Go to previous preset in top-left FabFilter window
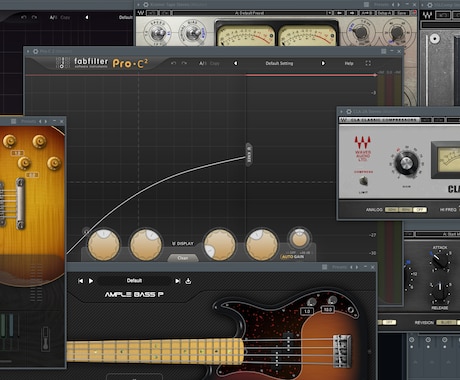The height and width of the screenshot is (380, 460). point(87,17)
